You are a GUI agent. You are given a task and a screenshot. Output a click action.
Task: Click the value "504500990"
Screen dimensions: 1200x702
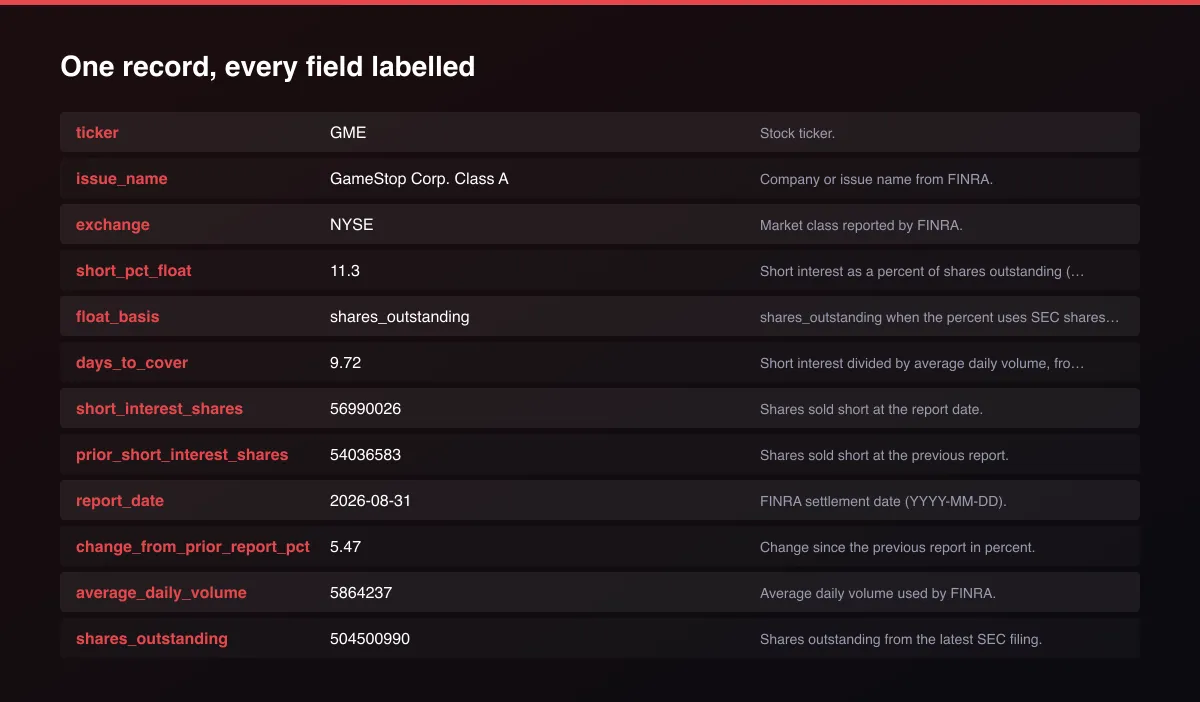coord(370,639)
